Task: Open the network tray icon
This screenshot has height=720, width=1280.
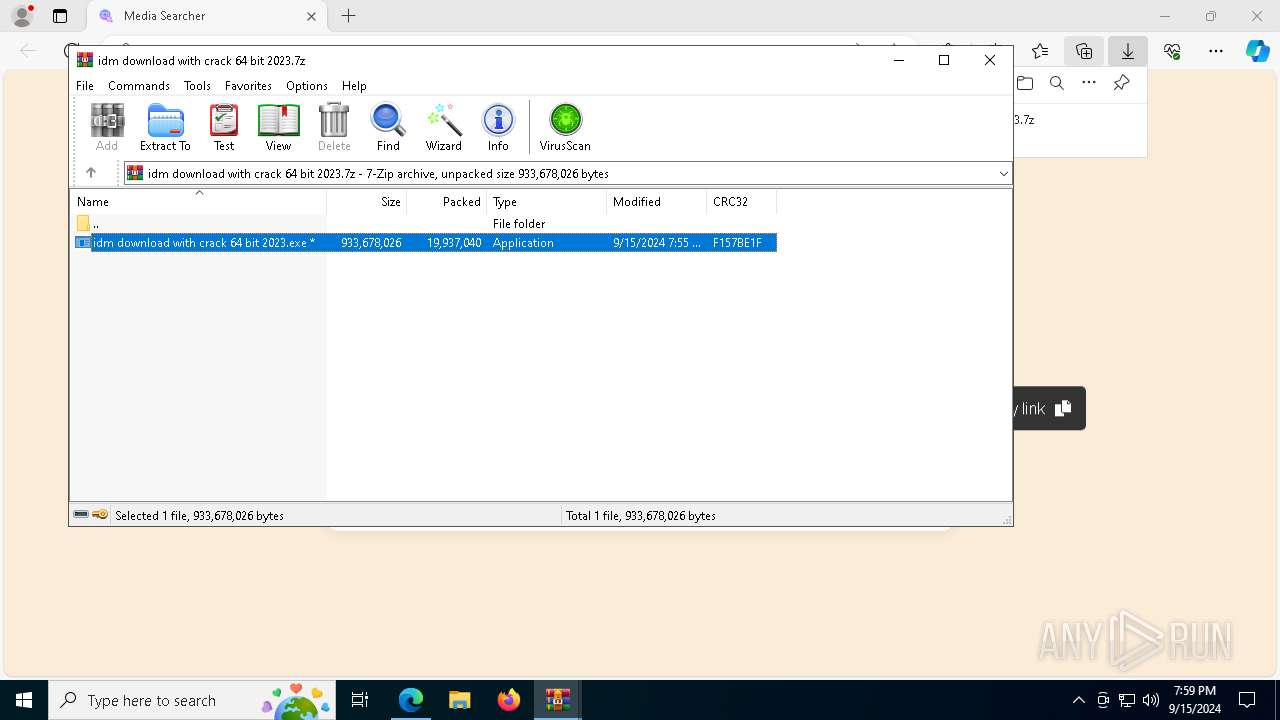Action: tap(1127, 700)
